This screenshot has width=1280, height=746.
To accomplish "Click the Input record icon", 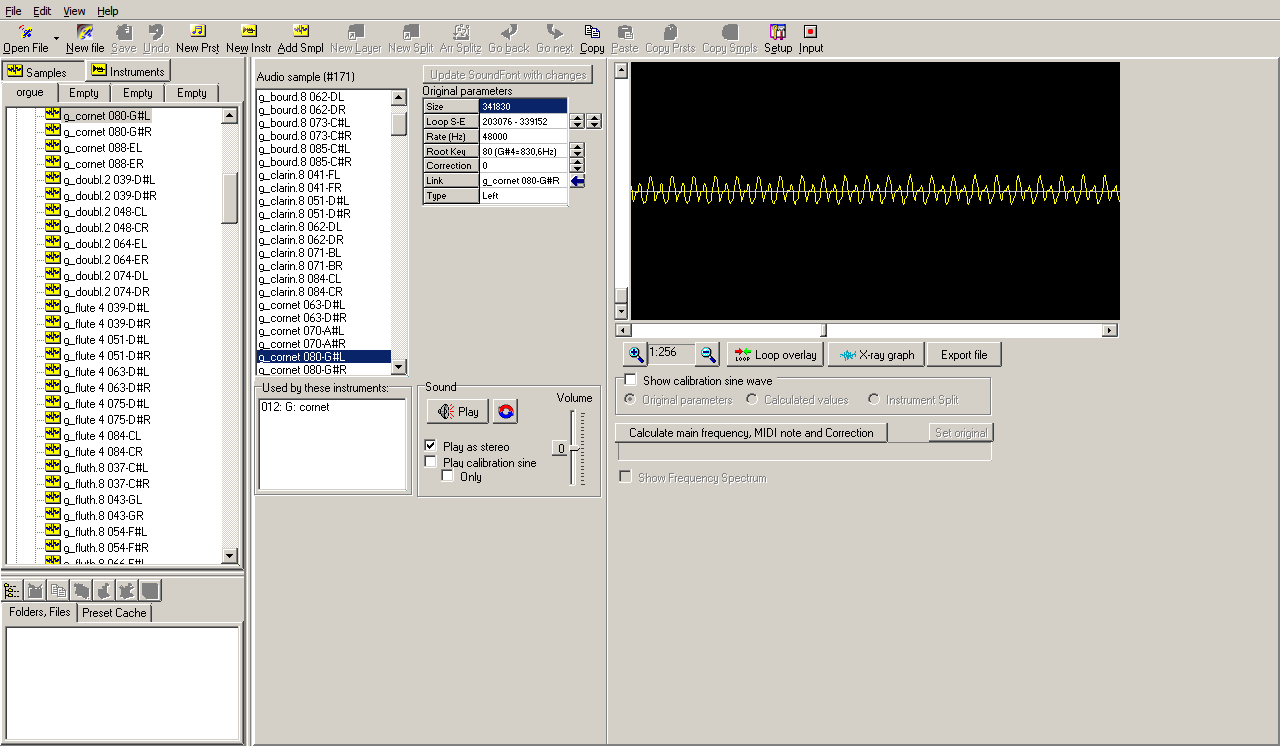I will [810, 33].
